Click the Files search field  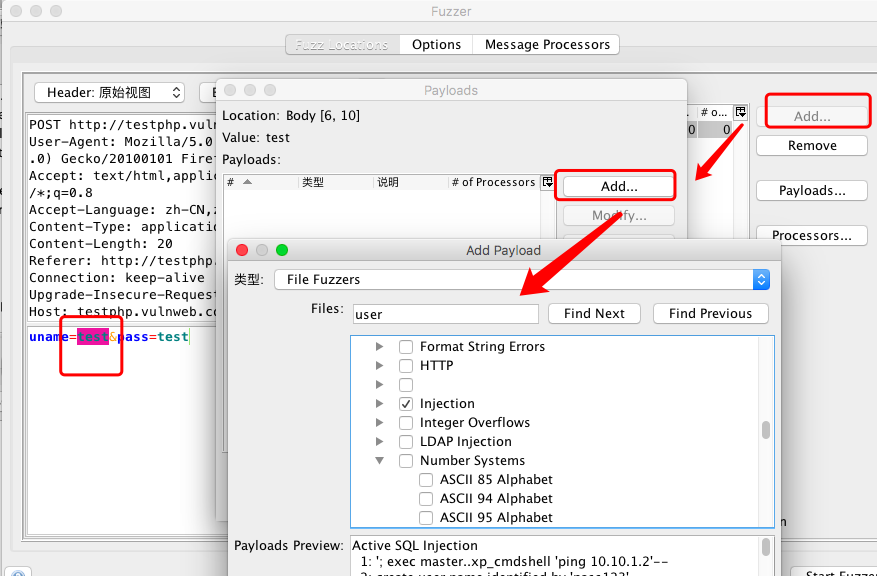446,314
